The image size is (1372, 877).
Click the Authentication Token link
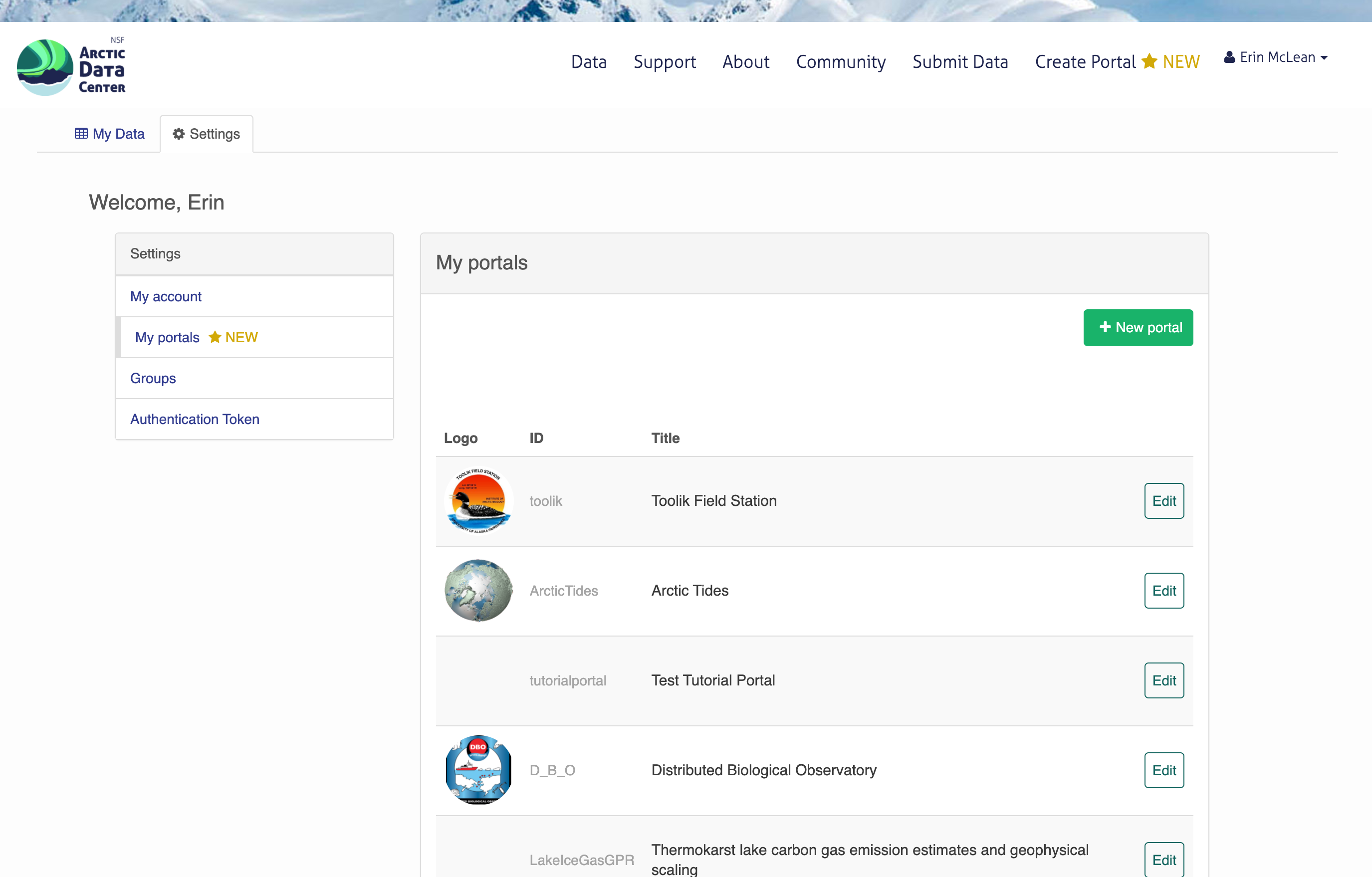coord(195,419)
